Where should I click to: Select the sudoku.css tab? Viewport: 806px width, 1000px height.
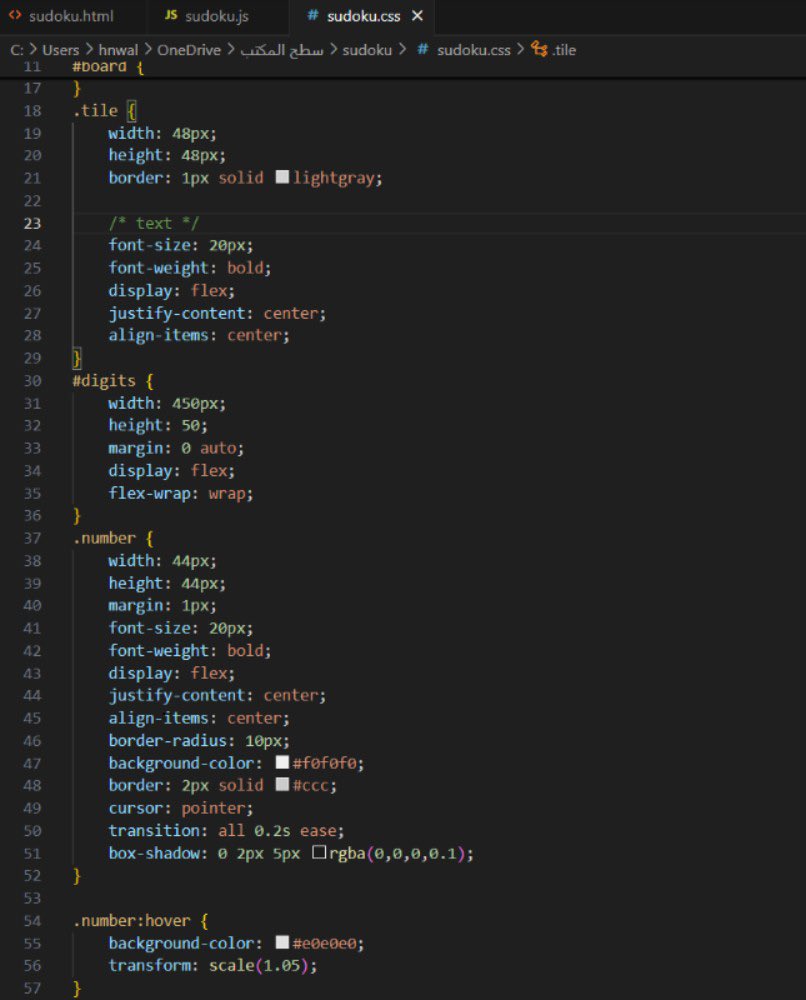[x=363, y=17]
